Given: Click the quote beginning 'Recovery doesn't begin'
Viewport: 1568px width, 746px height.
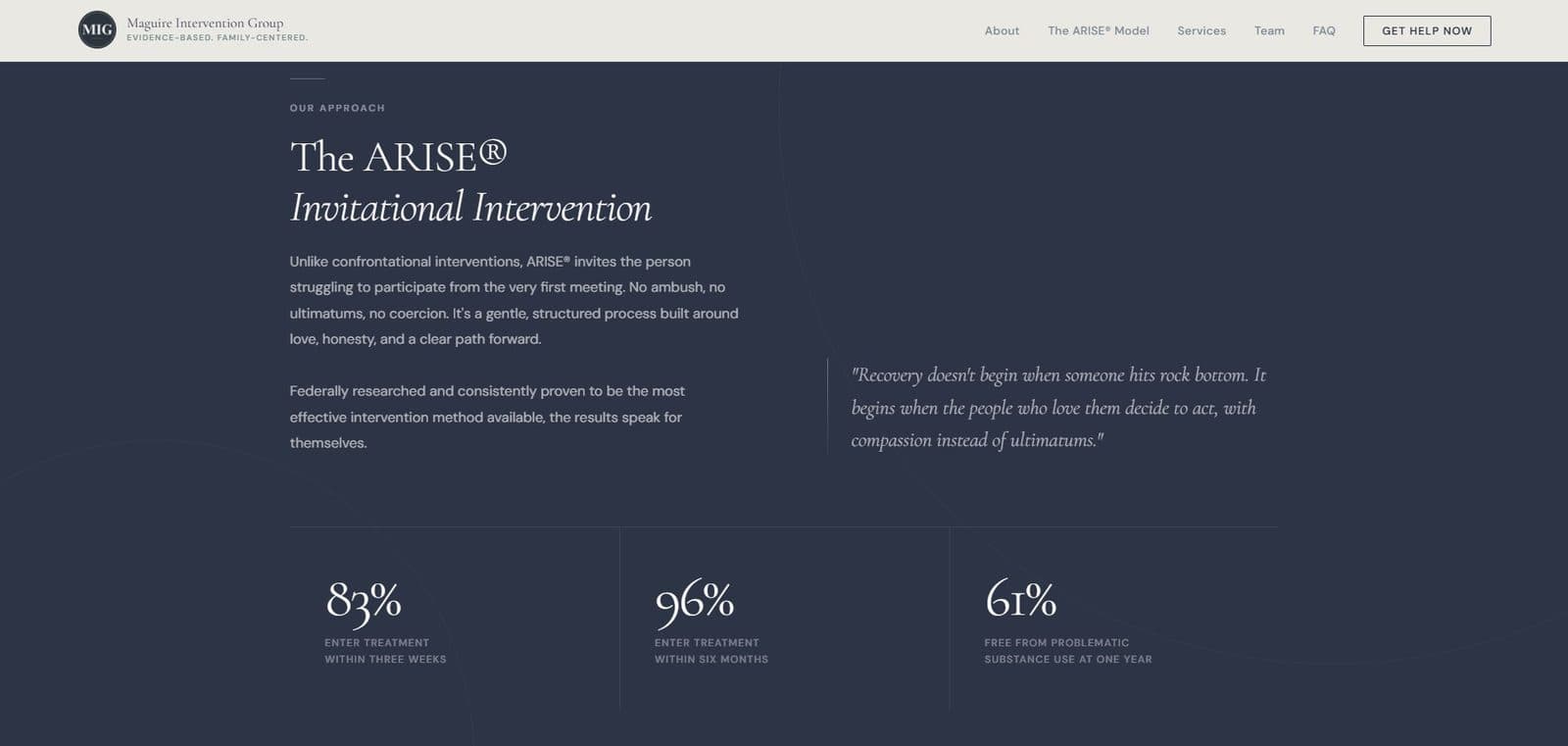Looking at the screenshot, I should tap(1058, 407).
